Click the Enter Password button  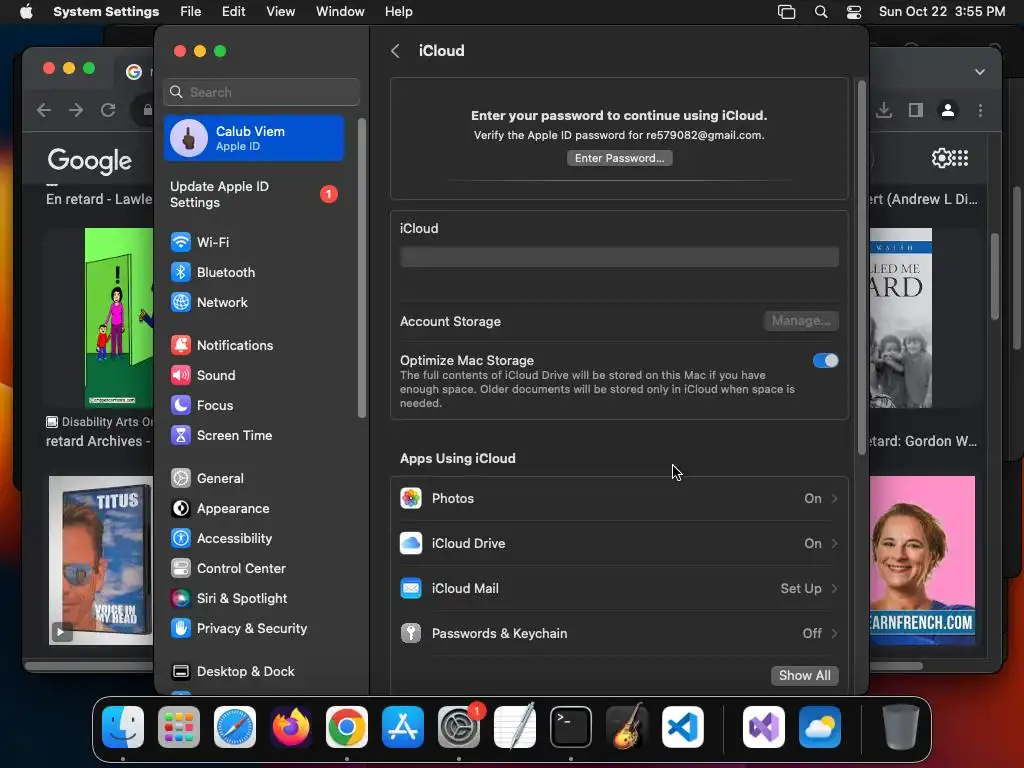click(619, 158)
